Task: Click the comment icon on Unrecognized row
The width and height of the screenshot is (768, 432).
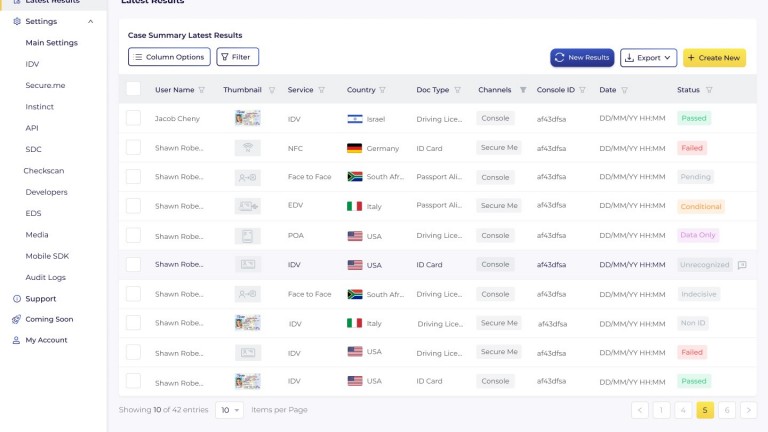Action: 742,265
